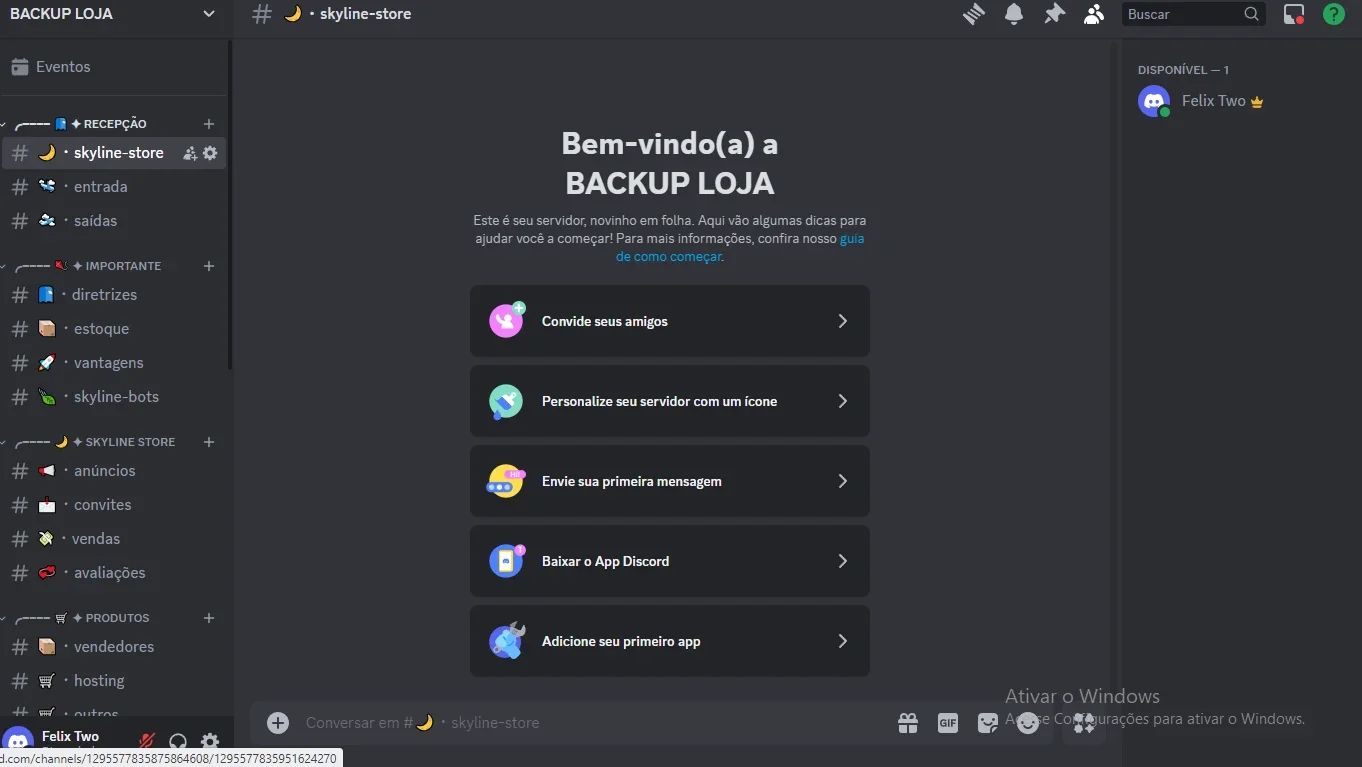
Task: Switch to the anúncios channel
Action: click(114, 471)
